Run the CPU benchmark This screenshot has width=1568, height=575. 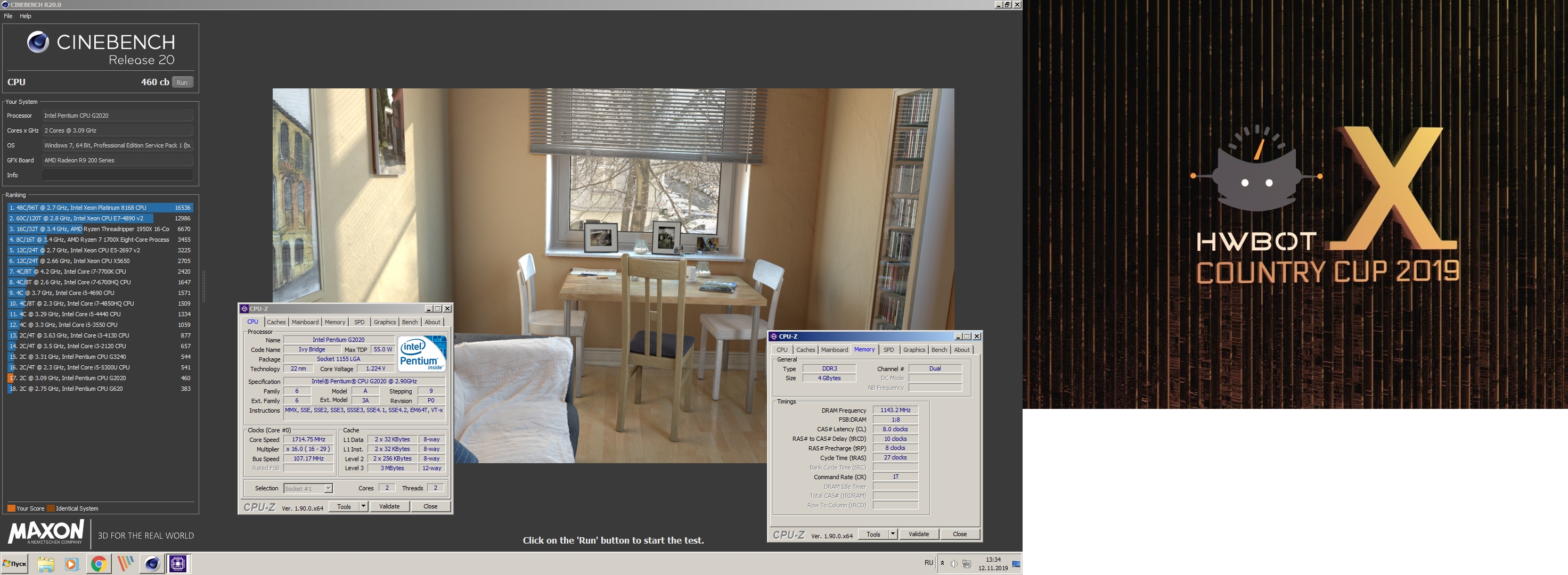pyautogui.click(x=182, y=82)
